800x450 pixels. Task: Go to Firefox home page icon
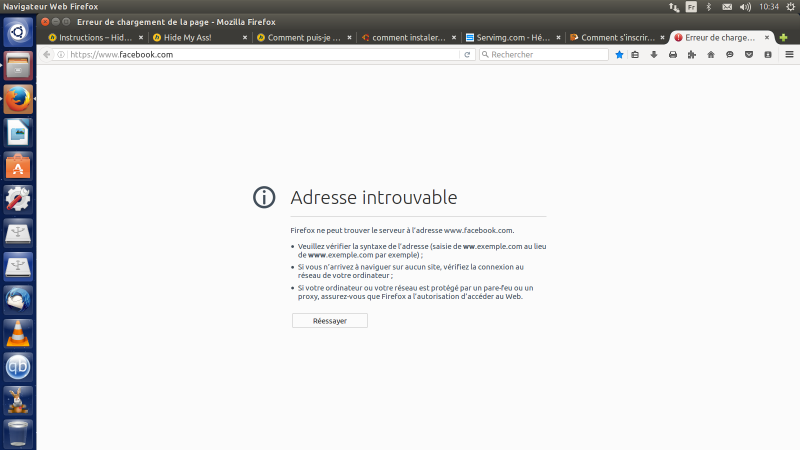711,55
